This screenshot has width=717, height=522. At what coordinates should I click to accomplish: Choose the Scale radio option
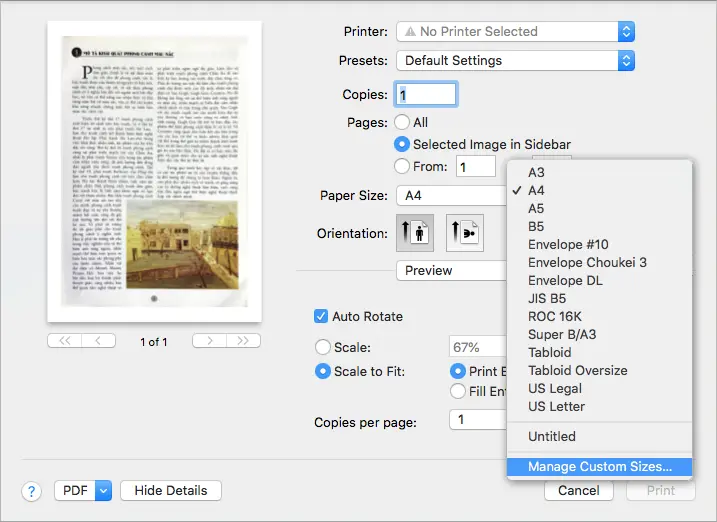323,348
